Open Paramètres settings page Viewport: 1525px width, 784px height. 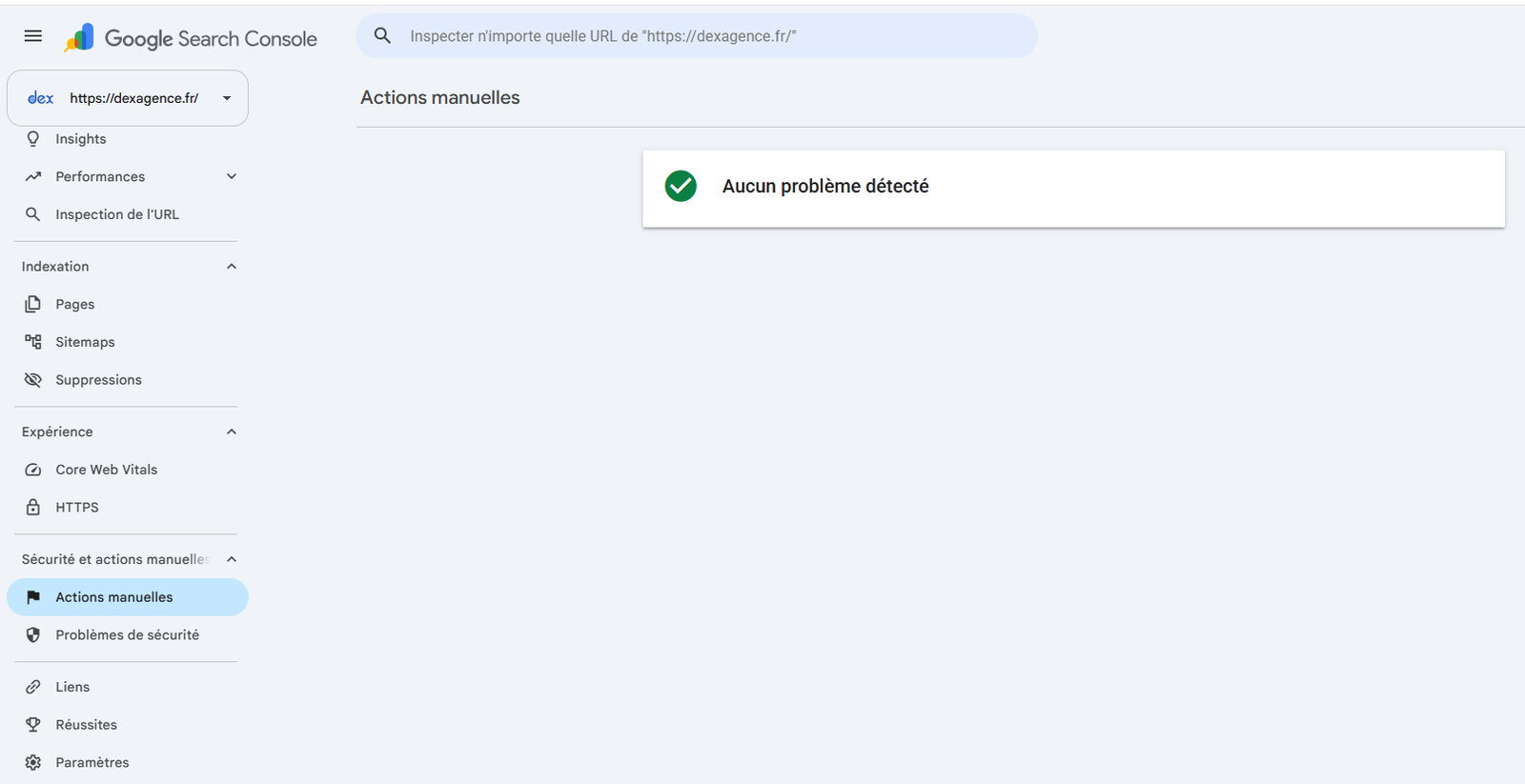(x=128, y=762)
